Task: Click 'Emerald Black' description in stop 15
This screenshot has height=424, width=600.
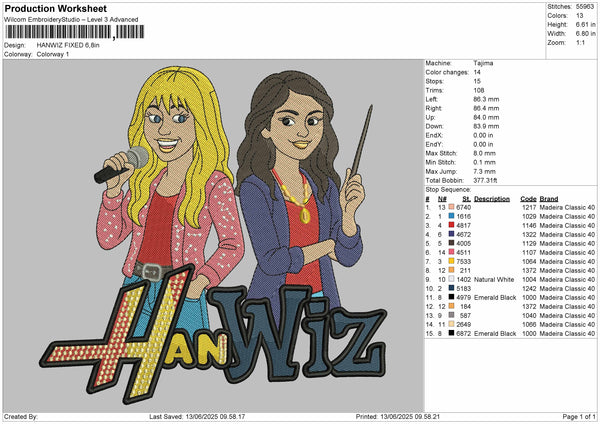Action: click(x=495, y=333)
